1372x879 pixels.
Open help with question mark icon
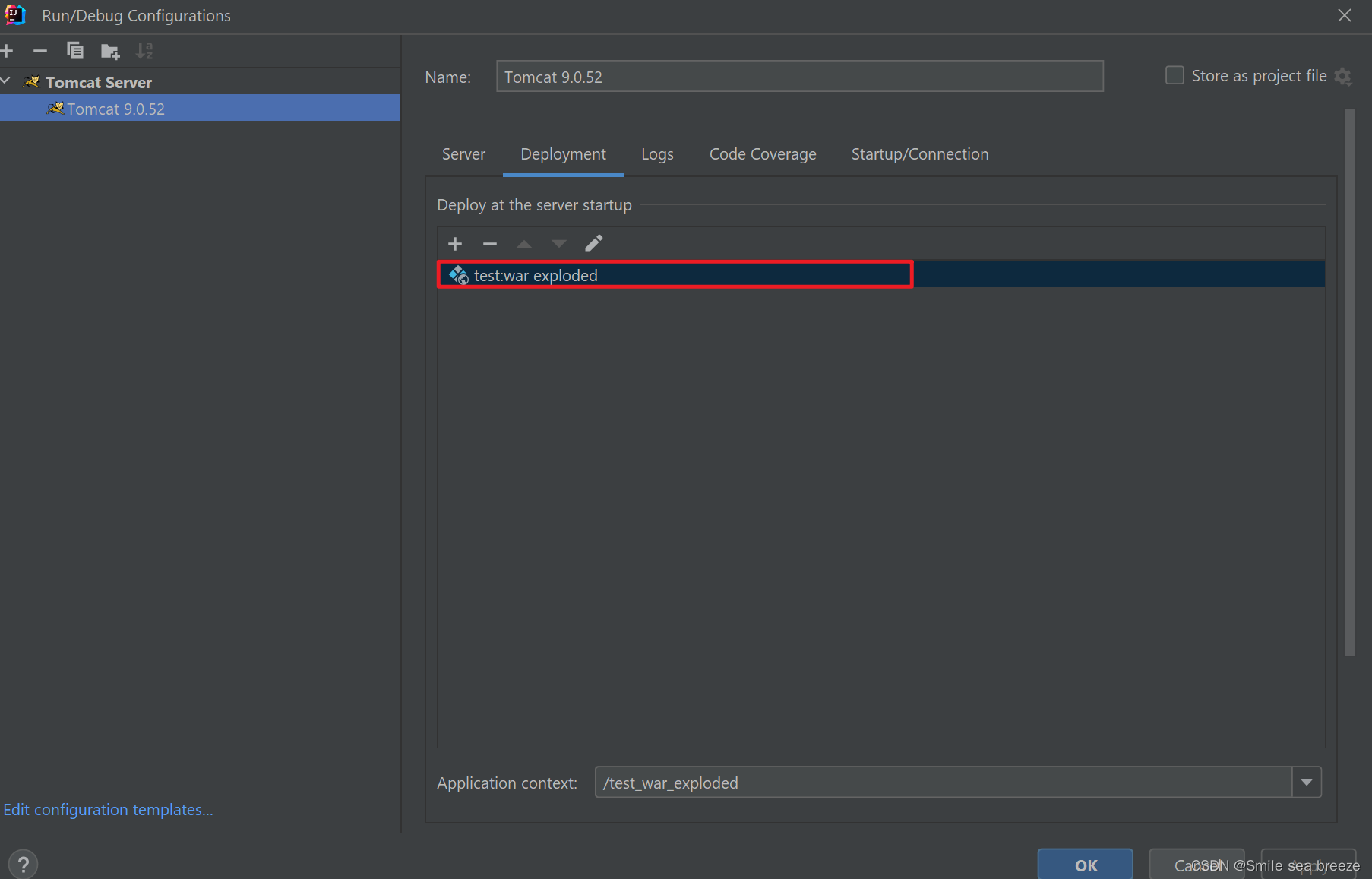[x=24, y=864]
